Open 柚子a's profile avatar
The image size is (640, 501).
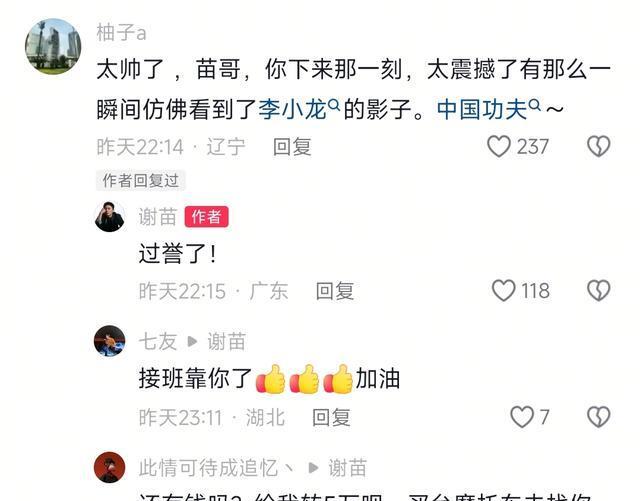pos(53,46)
